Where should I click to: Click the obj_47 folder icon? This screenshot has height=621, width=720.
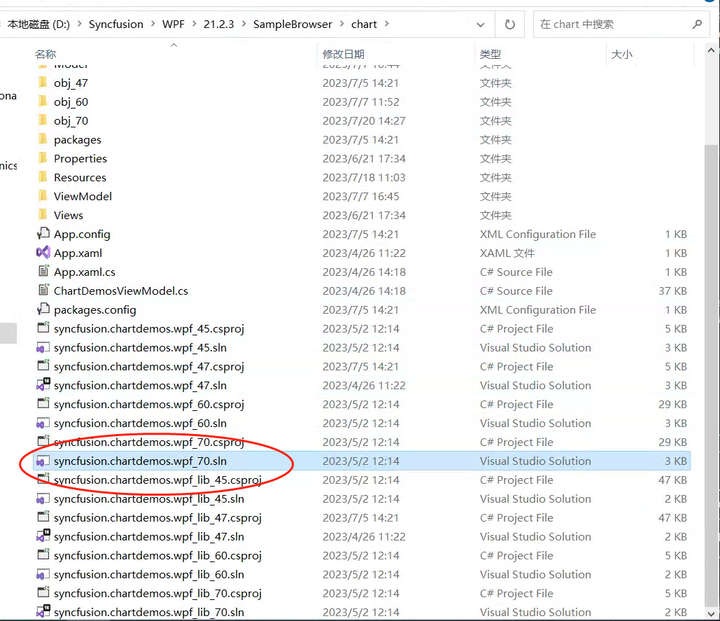click(43, 82)
